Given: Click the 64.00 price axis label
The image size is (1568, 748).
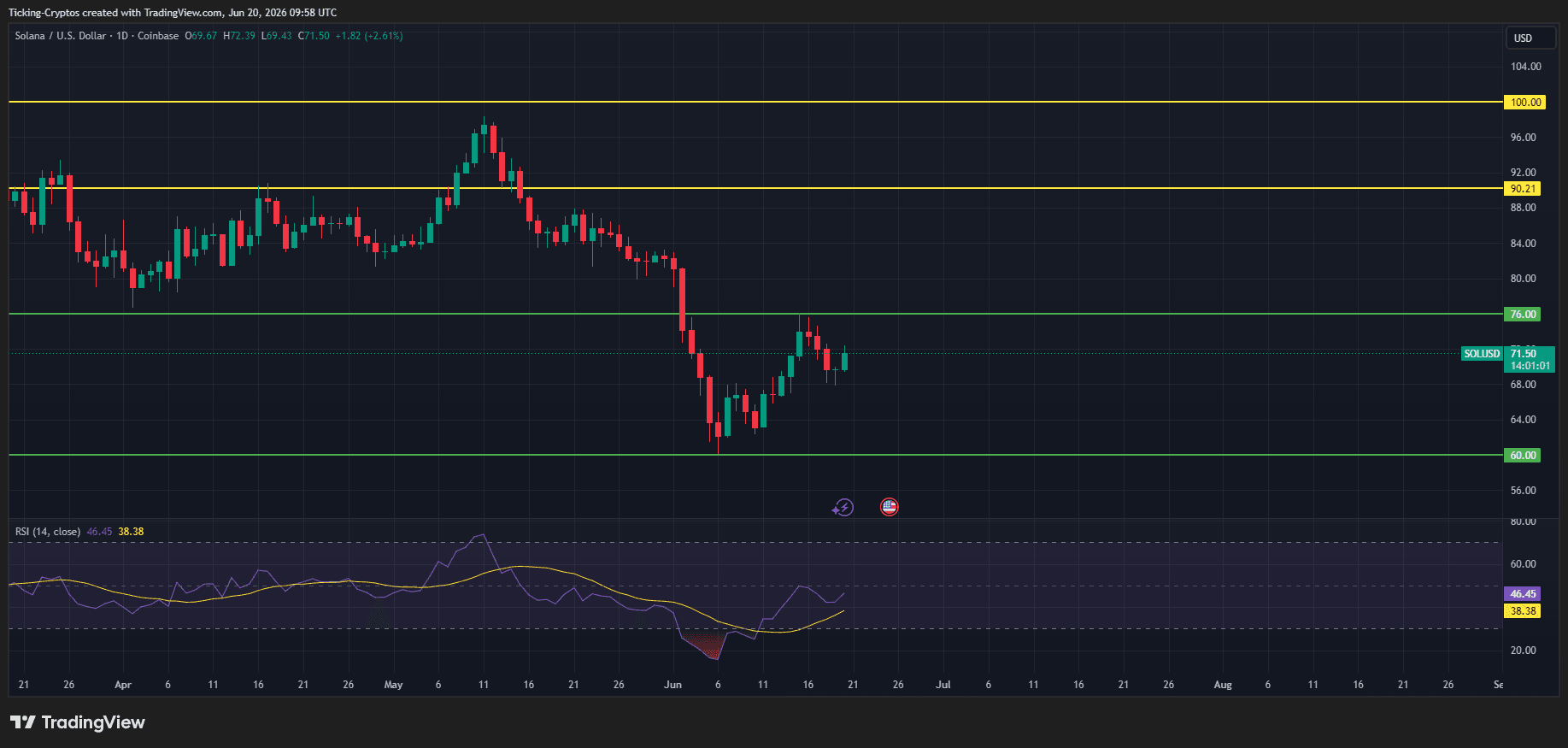Looking at the screenshot, I should click(x=1523, y=420).
